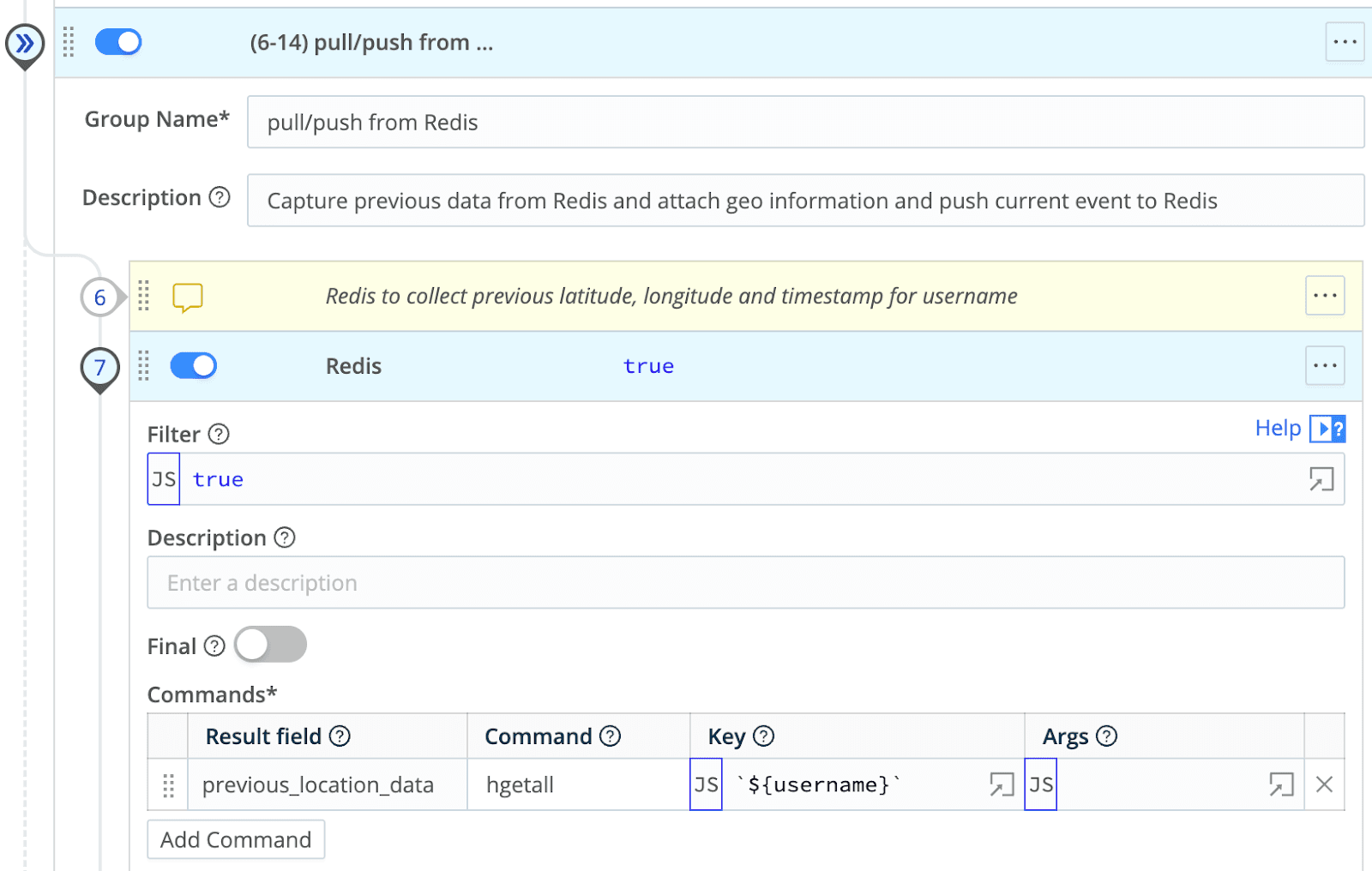Click the comment bubble icon on row 6
This screenshot has width=1372, height=871.
point(187,297)
